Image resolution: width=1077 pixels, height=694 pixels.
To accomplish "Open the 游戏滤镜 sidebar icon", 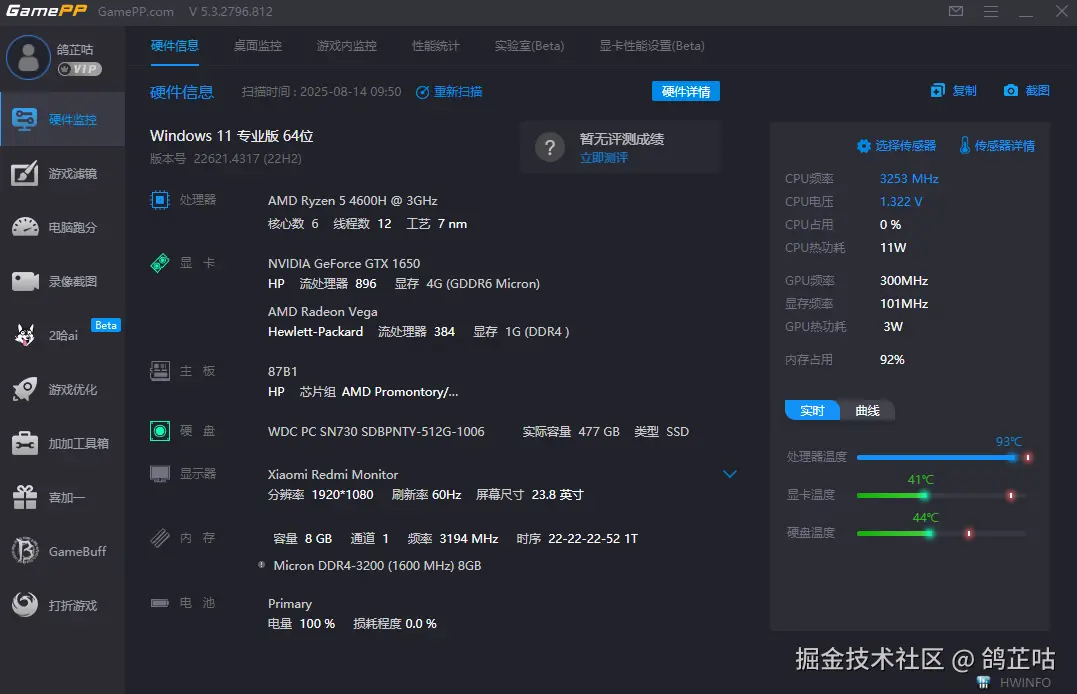I will click(x=25, y=173).
